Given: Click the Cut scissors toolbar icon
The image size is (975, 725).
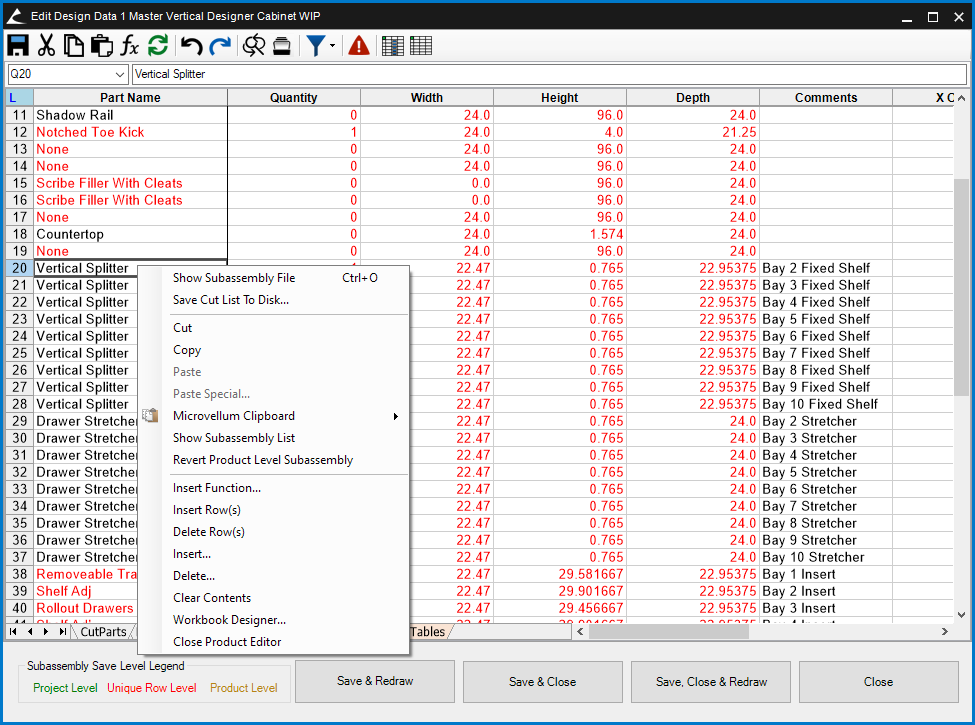Looking at the screenshot, I should [x=46, y=45].
